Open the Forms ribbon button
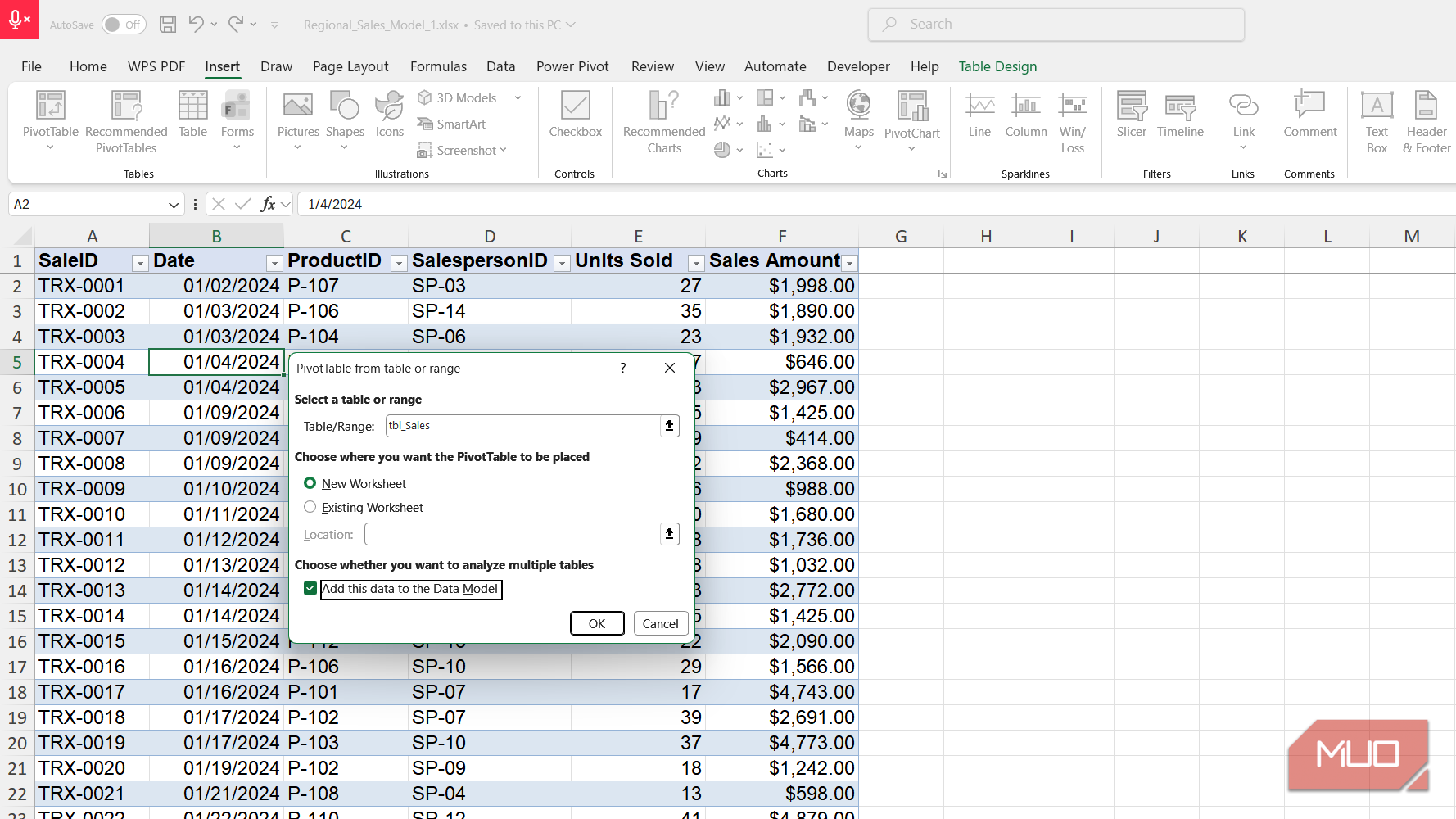 click(237, 121)
